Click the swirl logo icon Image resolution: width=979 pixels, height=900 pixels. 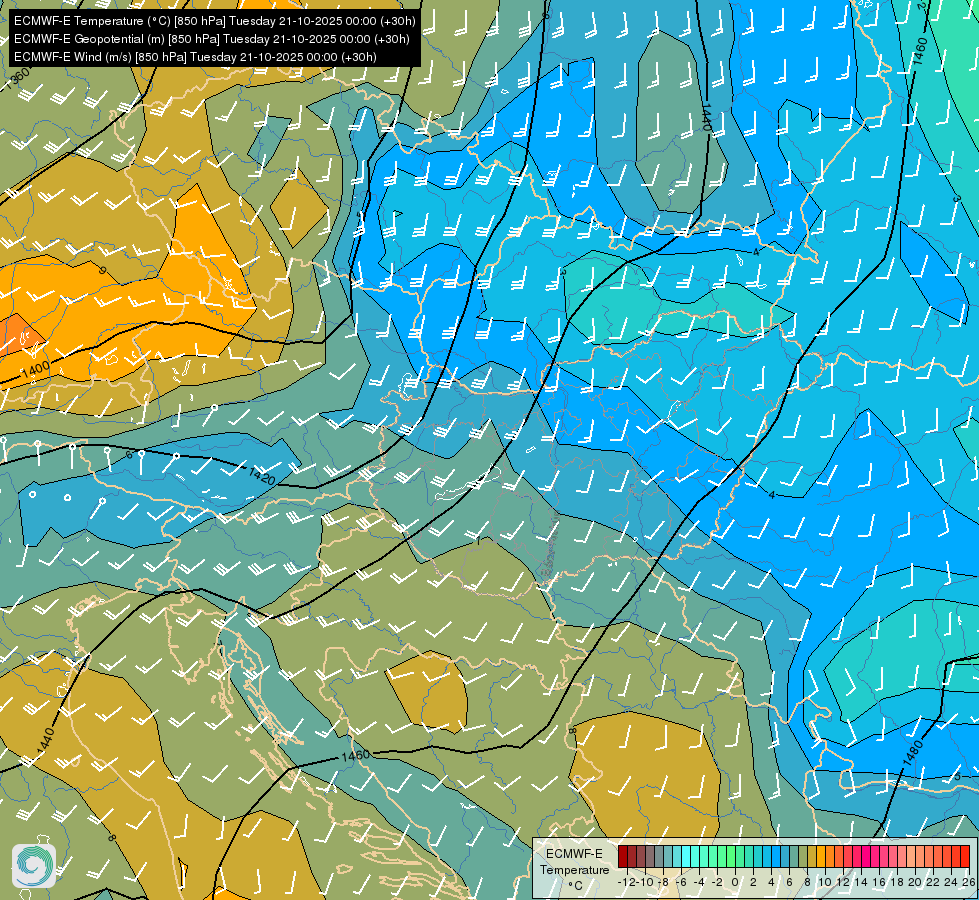pyautogui.click(x=34, y=866)
